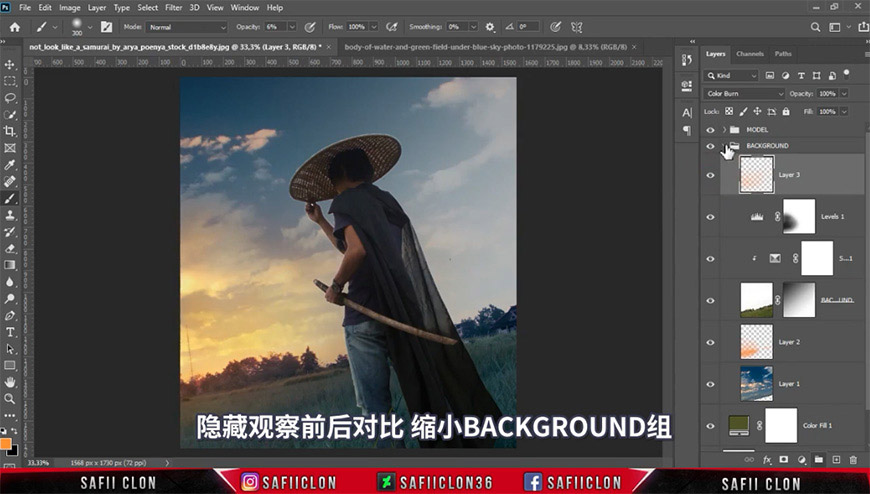Toggle pressure for opacity button

(x=310, y=27)
